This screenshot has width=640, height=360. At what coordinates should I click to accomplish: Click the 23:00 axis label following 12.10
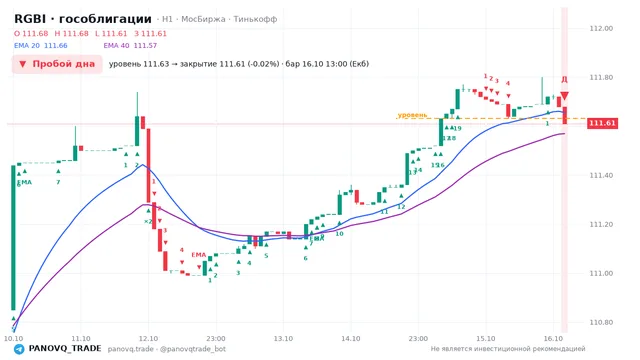[216, 338]
